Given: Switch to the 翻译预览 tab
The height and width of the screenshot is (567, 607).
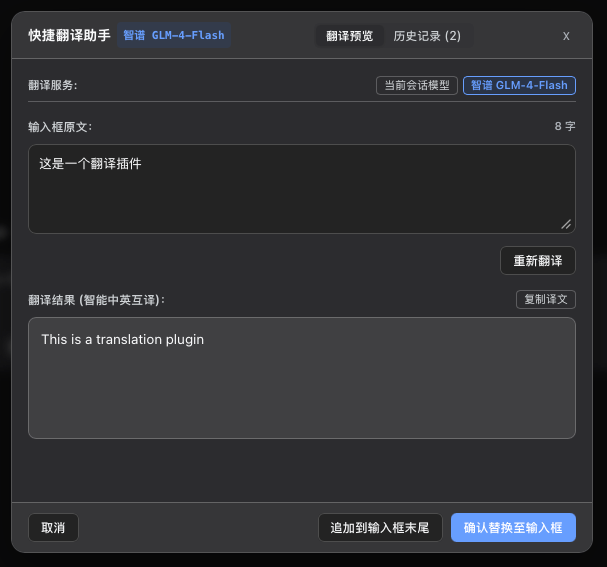Looking at the screenshot, I should tap(350, 36).
